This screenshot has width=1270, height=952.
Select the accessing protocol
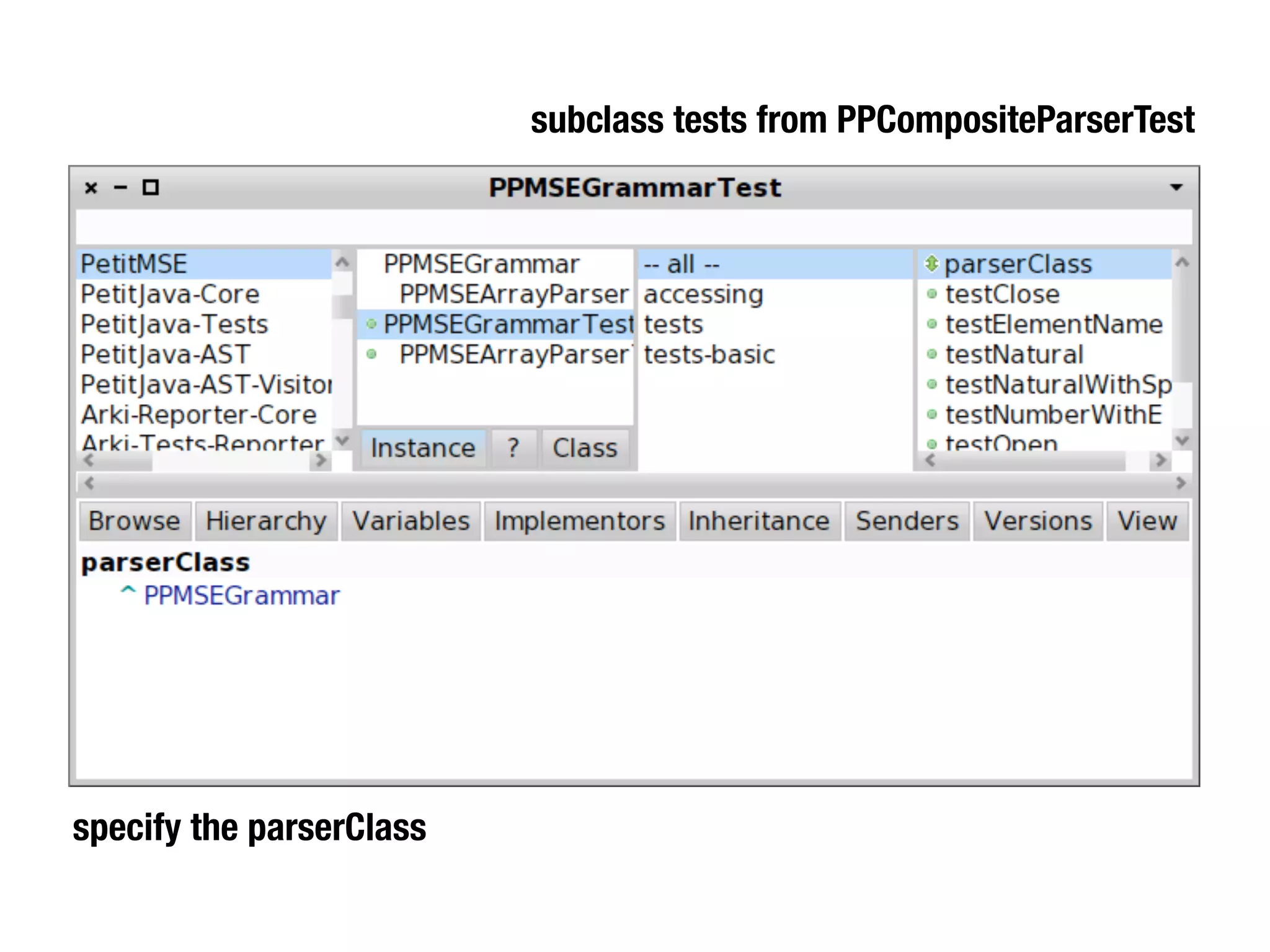pyautogui.click(x=775, y=294)
